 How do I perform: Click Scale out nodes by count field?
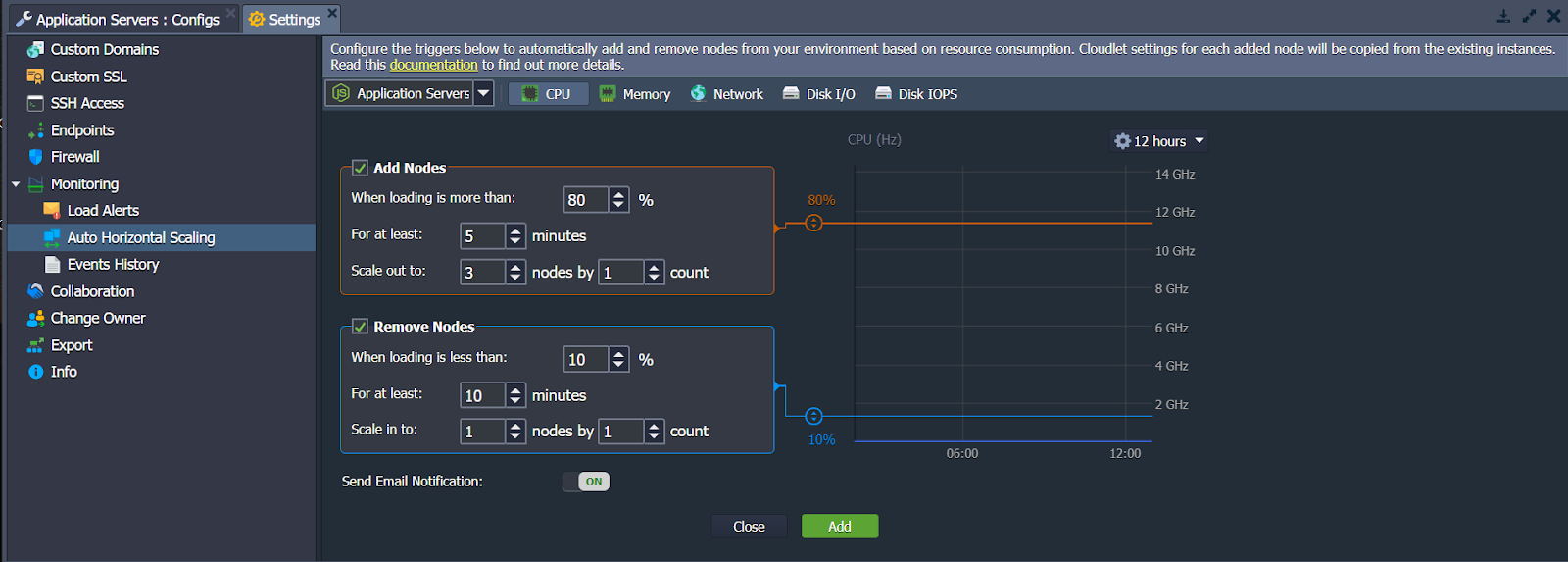click(x=621, y=272)
